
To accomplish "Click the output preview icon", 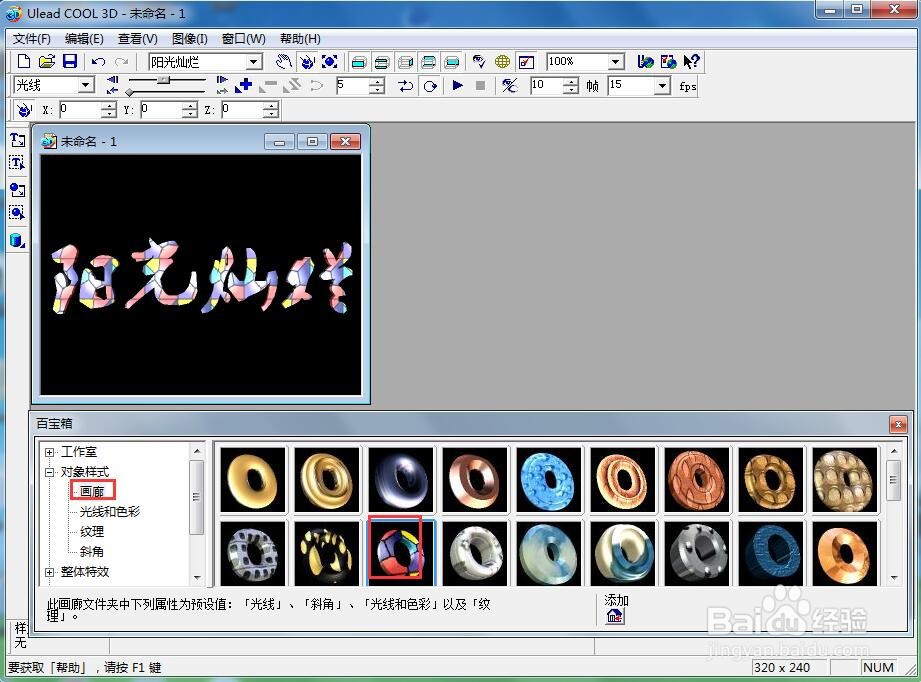I will tap(526, 62).
